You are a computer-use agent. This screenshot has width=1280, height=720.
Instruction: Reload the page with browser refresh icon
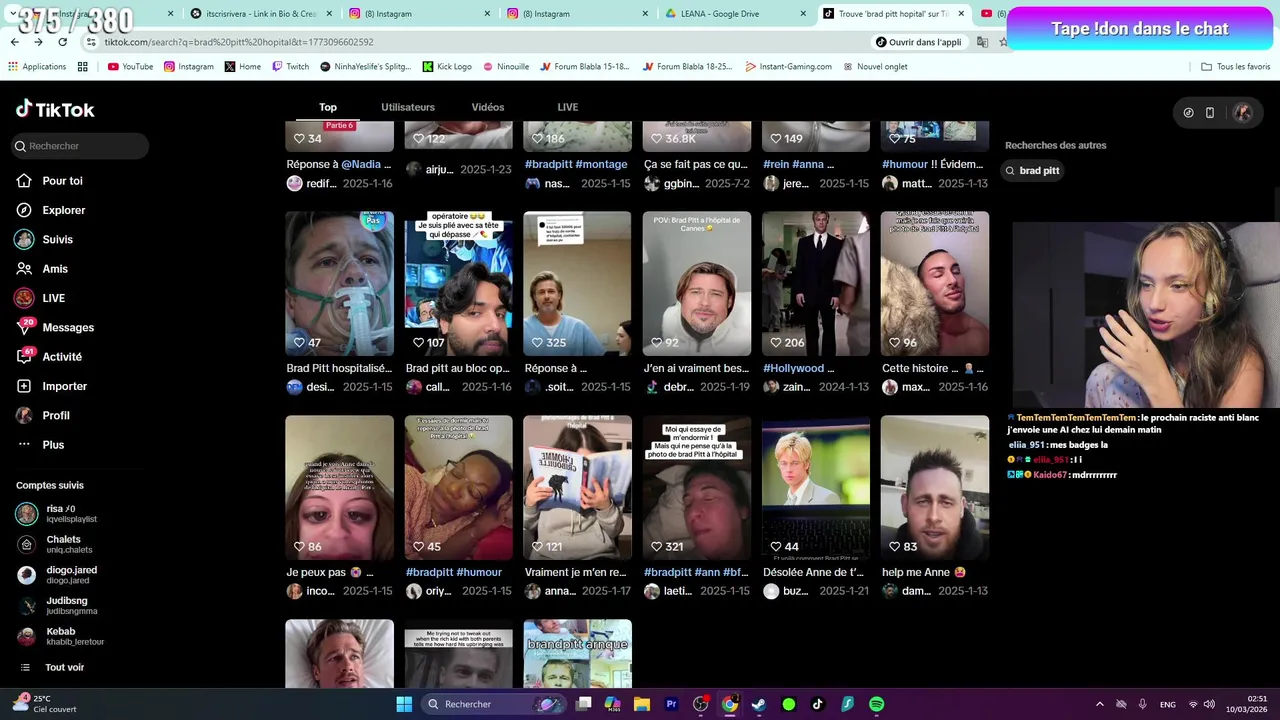pyautogui.click(x=62, y=42)
